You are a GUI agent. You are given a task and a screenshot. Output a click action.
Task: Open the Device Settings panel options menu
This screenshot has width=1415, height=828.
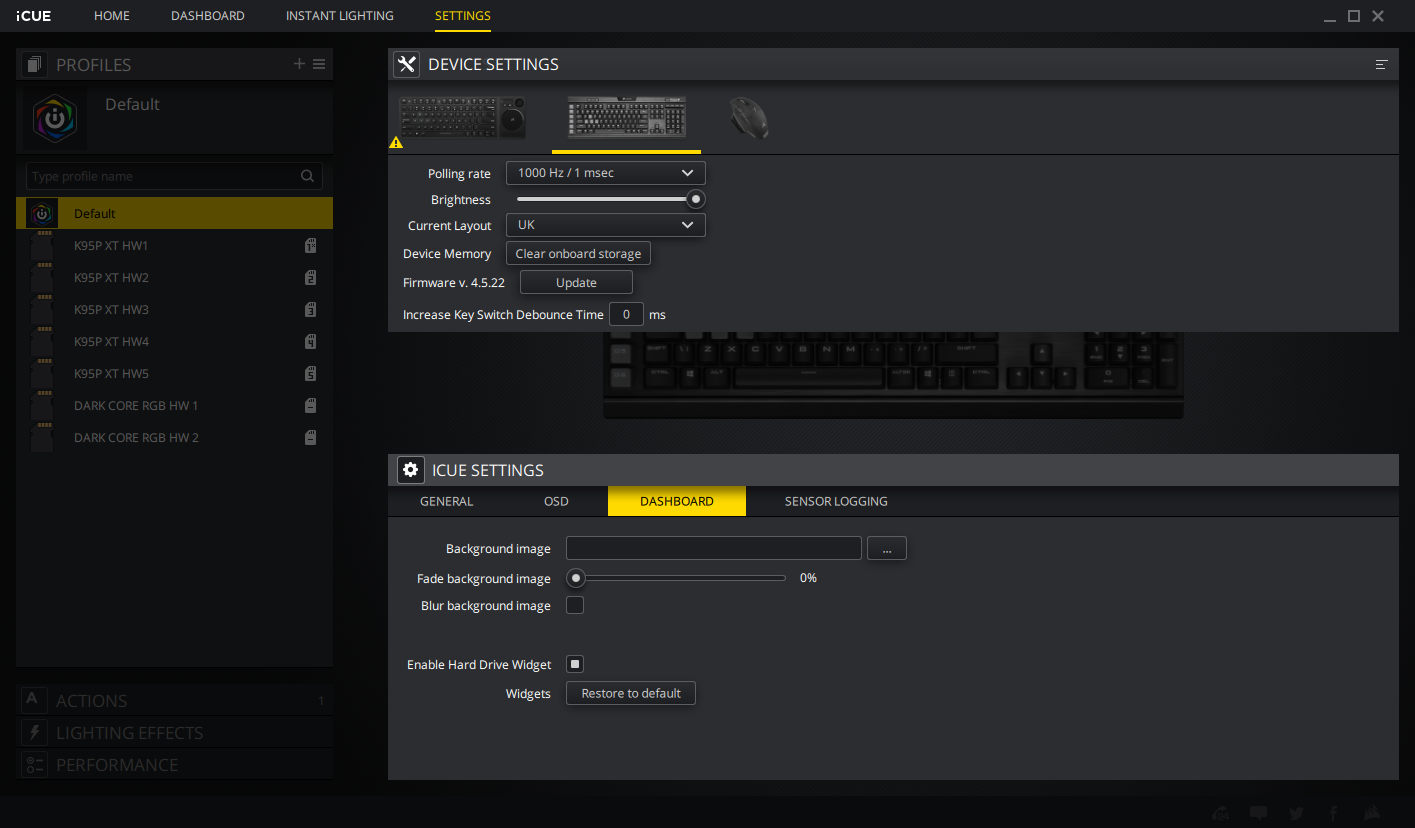pos(1381,64)
